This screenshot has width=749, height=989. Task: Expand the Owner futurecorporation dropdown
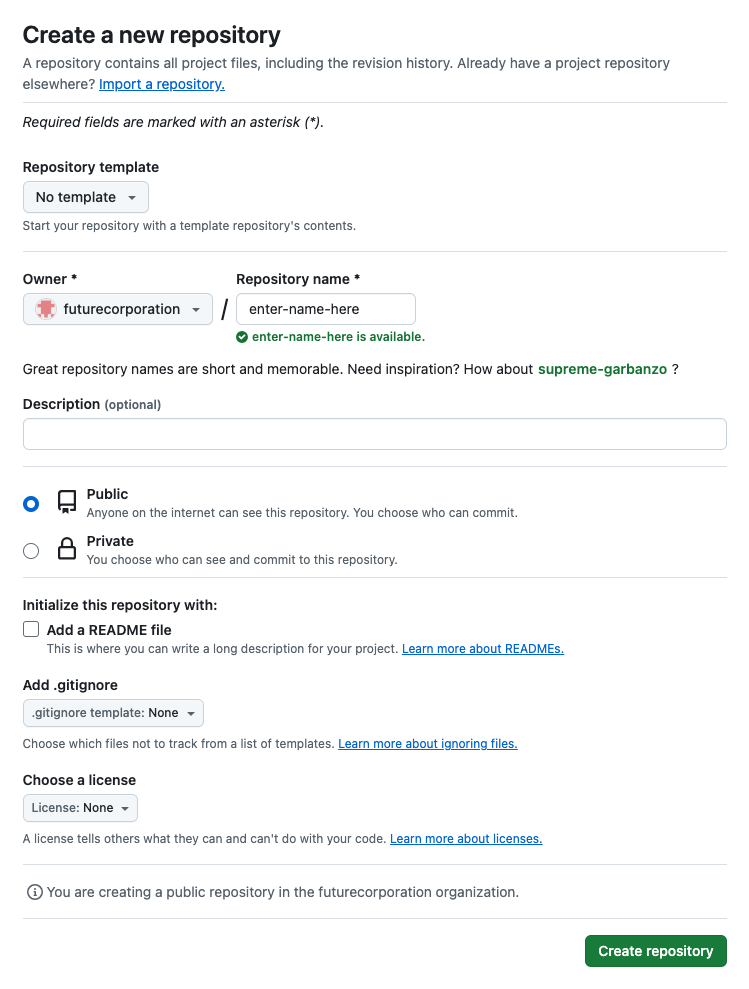click(118, 309)
